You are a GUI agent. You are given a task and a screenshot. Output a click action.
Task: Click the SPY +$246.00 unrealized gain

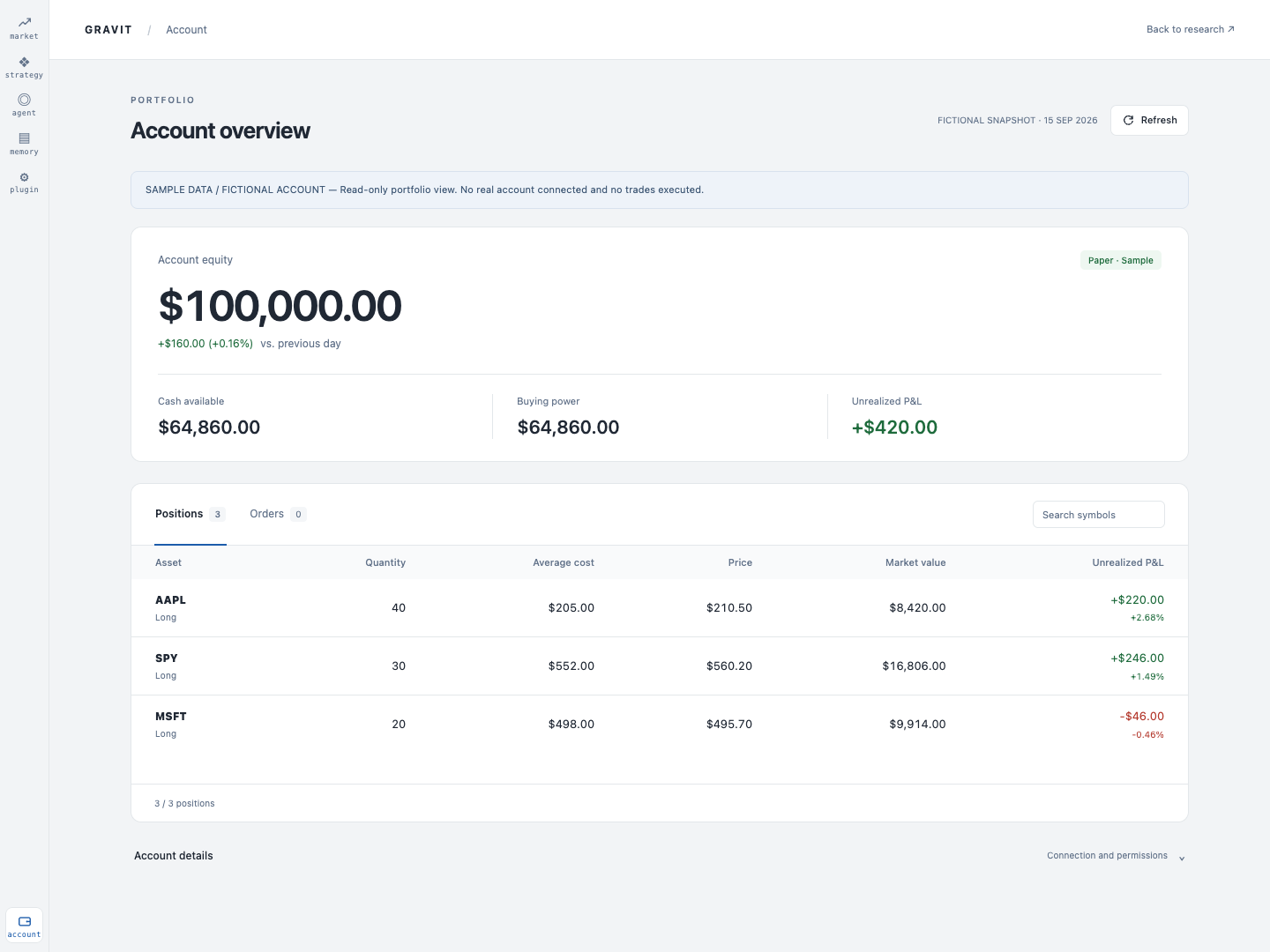coord(1138,658)
